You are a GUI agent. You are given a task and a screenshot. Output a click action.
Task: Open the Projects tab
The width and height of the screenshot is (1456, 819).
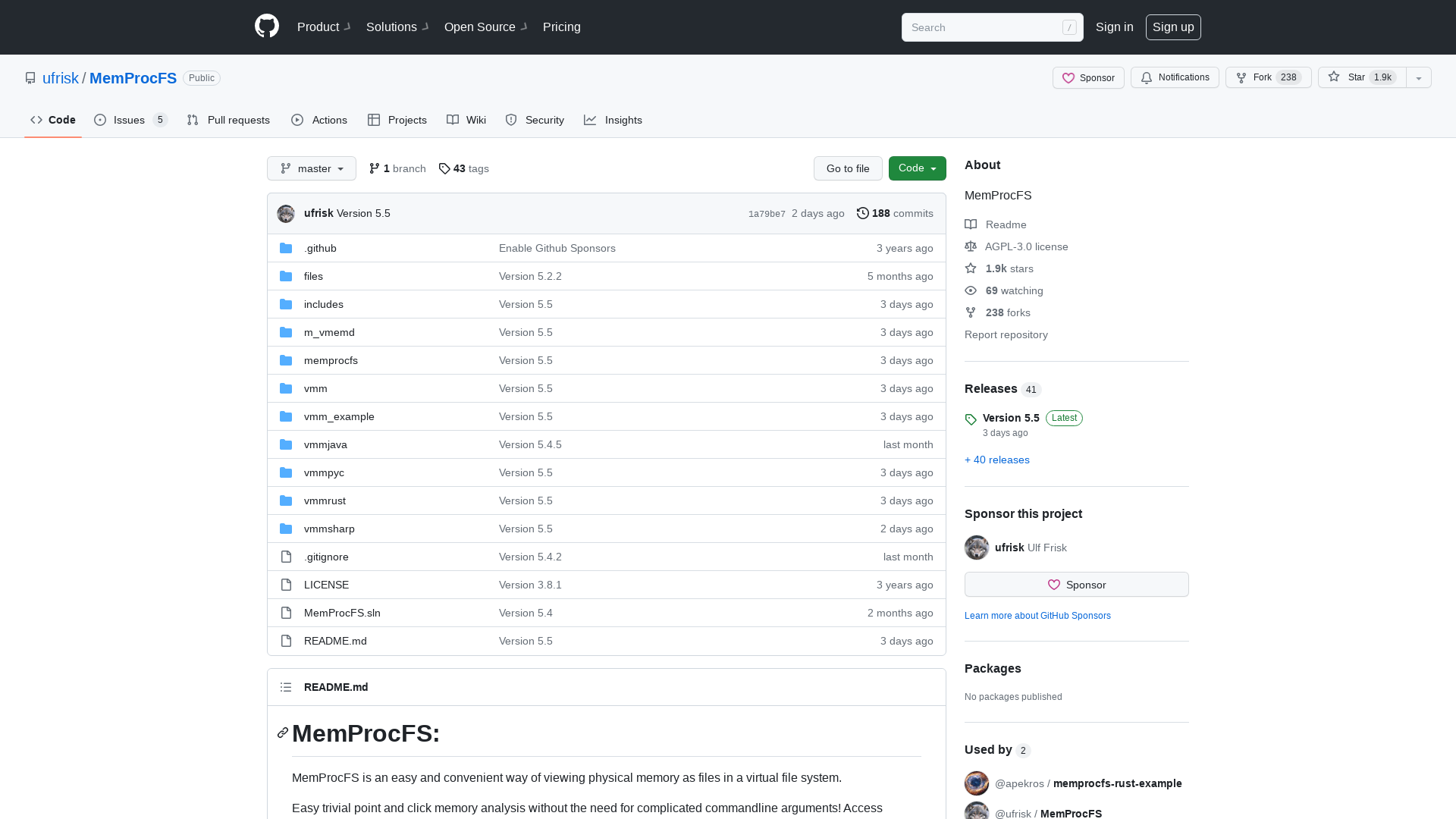coord(397,120)
